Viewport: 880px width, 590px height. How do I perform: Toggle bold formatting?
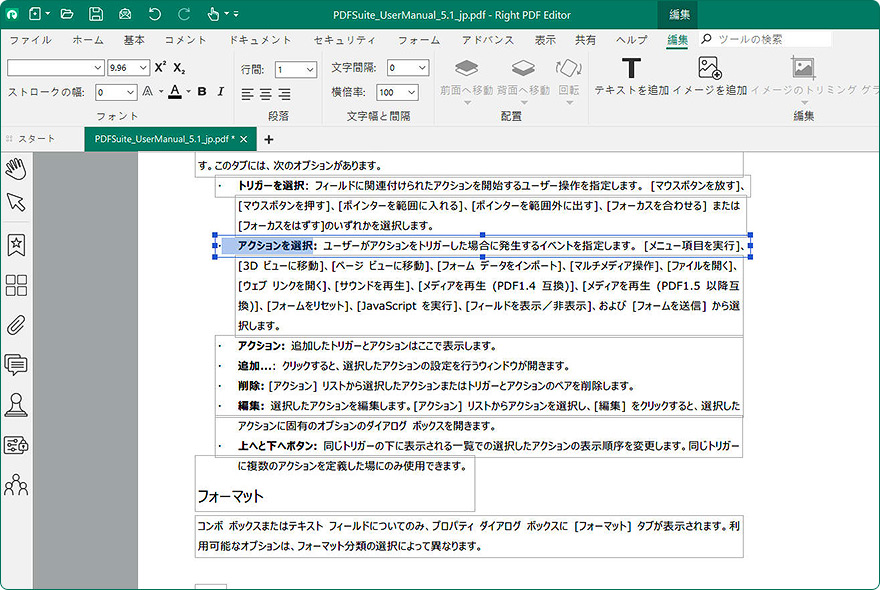point(202,92)
